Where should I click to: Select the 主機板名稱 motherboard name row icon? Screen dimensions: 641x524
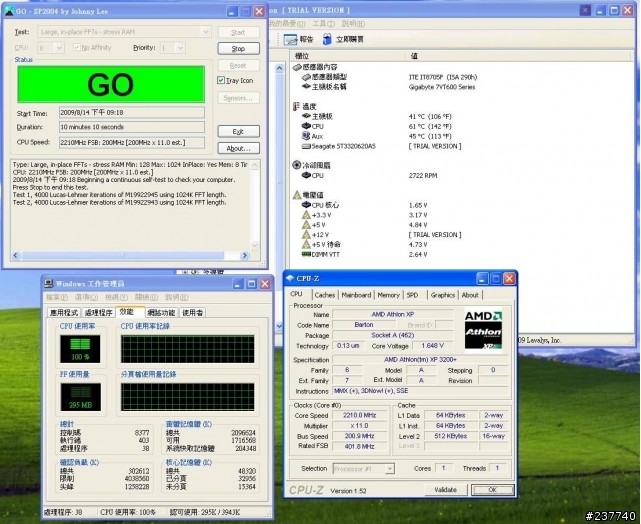point(306,87)
